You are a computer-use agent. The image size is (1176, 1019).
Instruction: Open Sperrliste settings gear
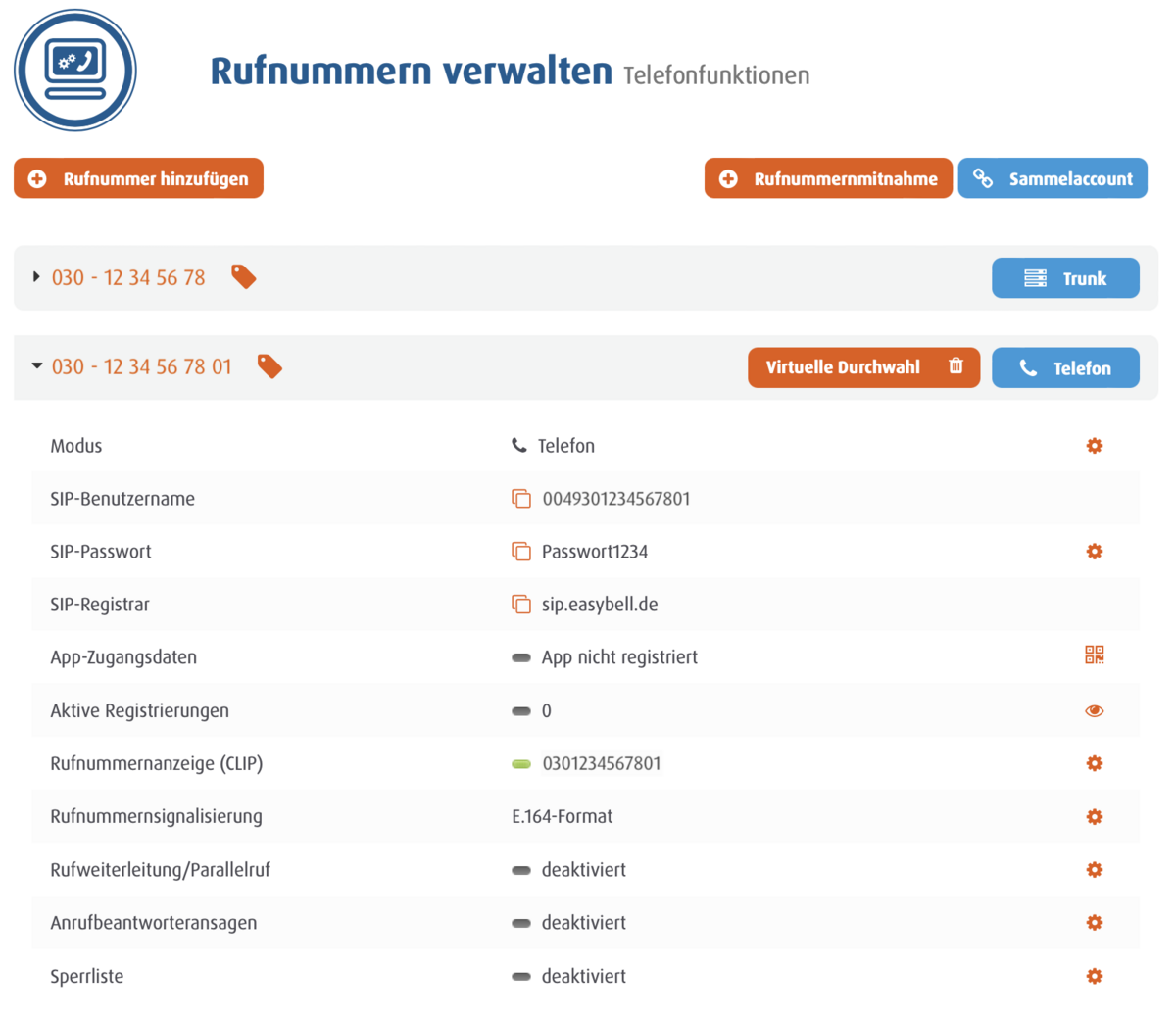click(1094, 976)
